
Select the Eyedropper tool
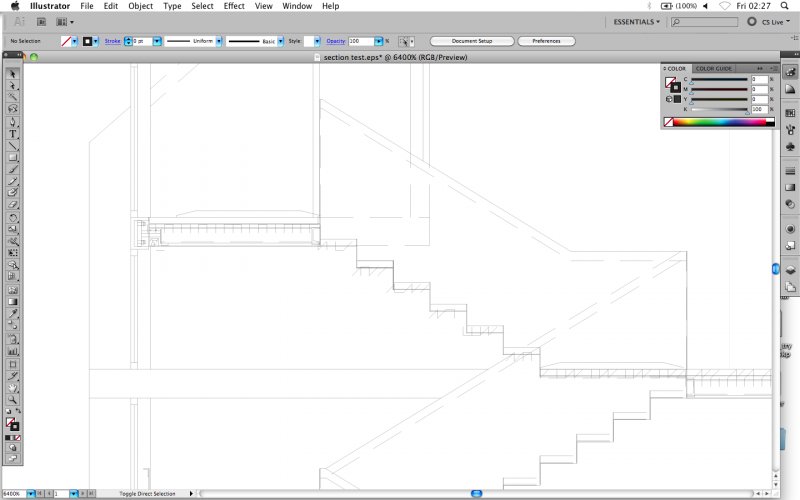tap(13, 313)
